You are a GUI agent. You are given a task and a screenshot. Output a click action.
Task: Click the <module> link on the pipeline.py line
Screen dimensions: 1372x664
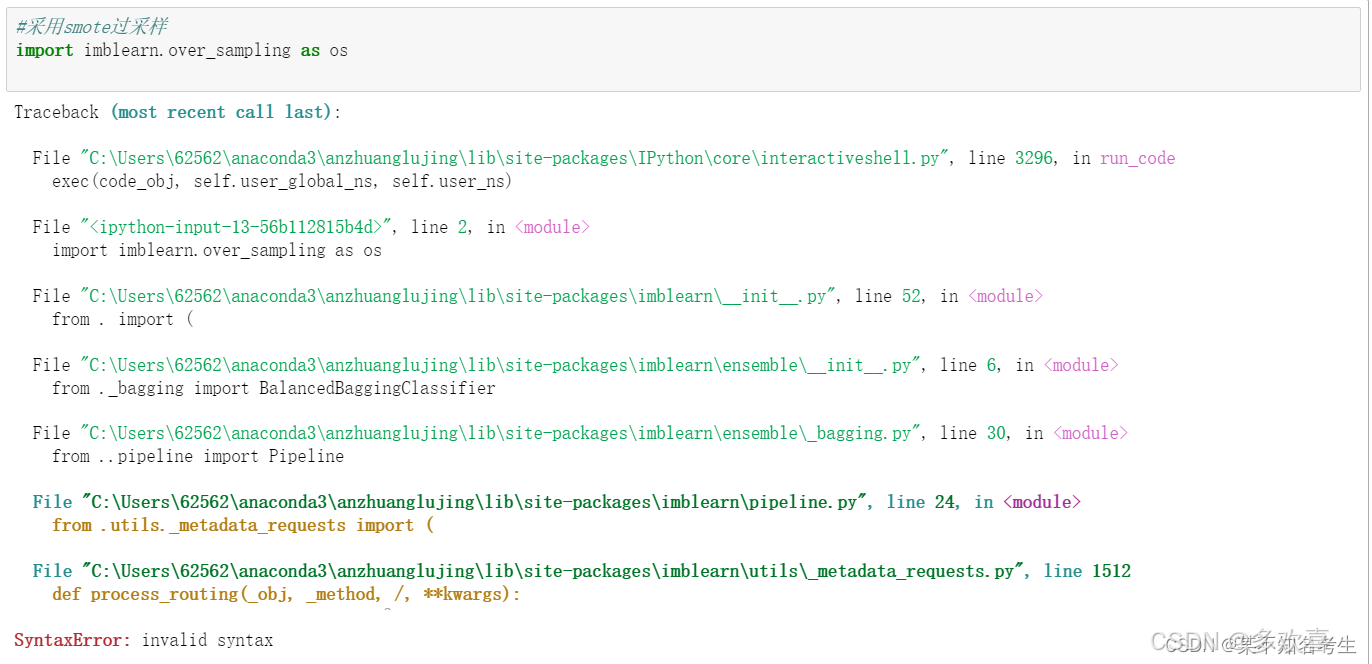click(1042, 501)
